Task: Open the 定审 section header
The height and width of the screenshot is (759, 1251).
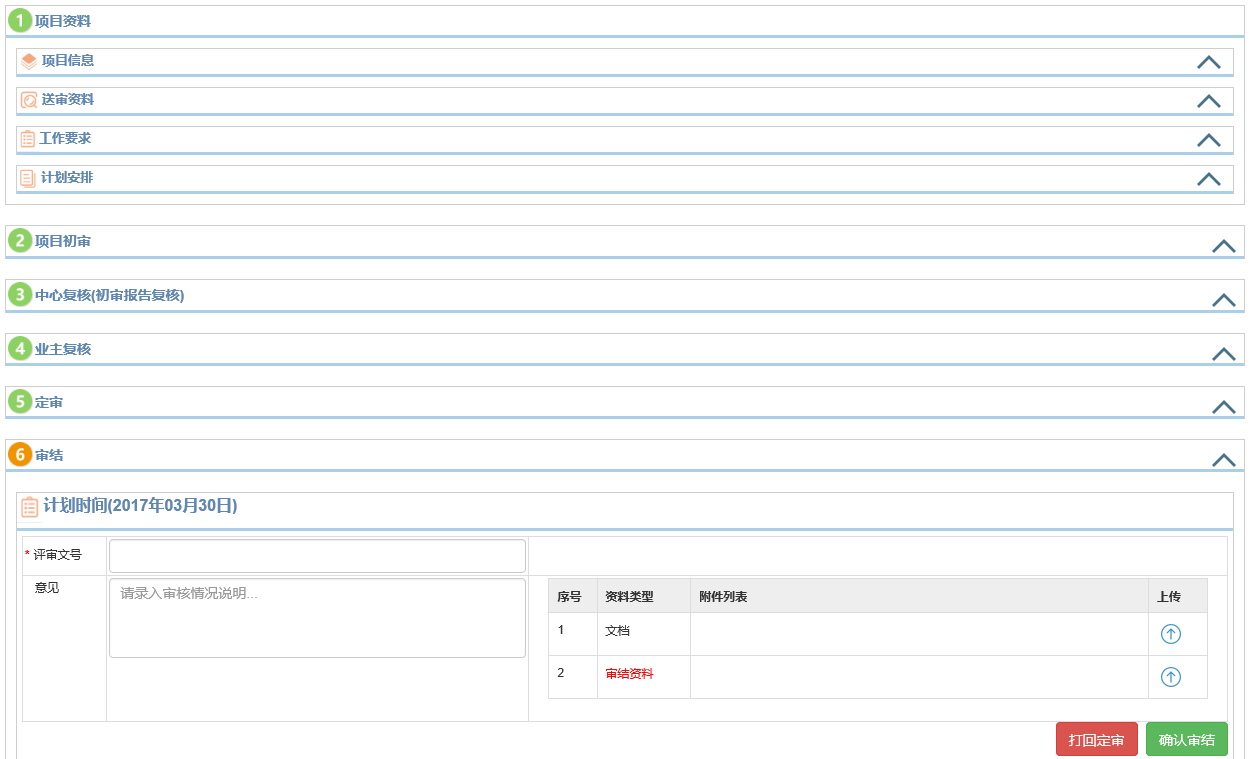Action: coord(625,402)
